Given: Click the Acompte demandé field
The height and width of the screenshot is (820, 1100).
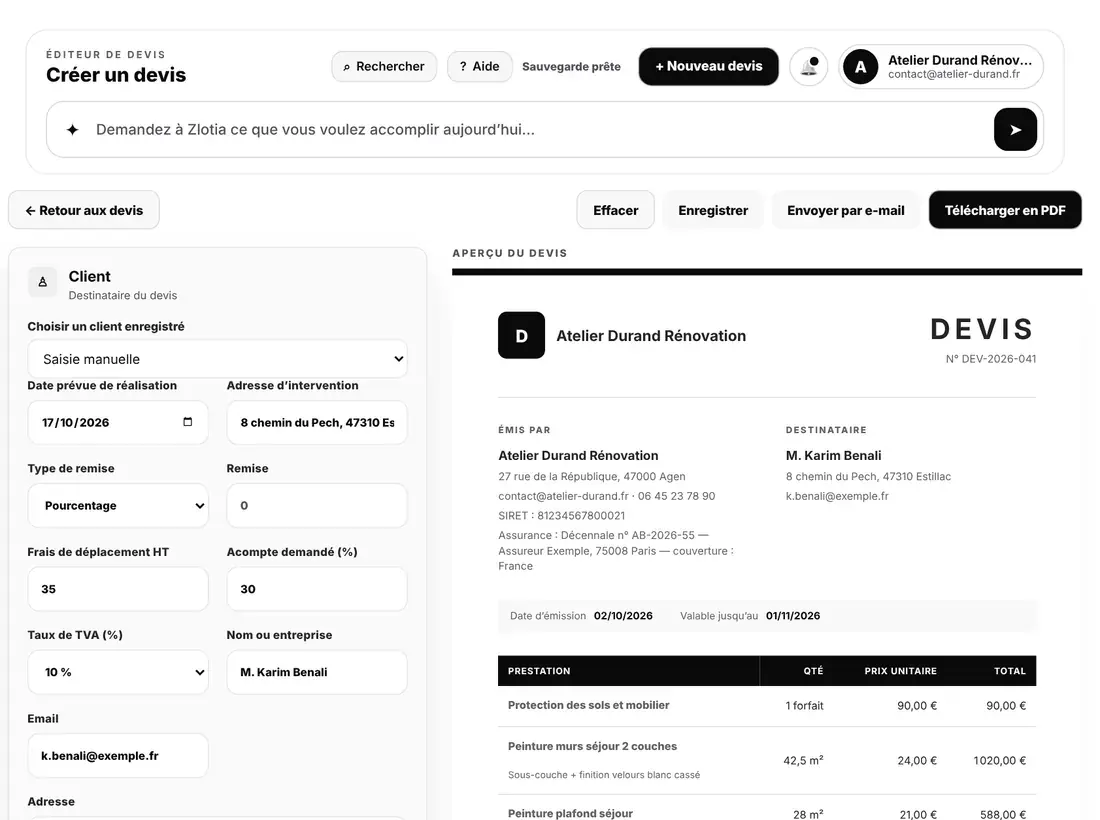Looking at the screenshot, I should [317, 589].
